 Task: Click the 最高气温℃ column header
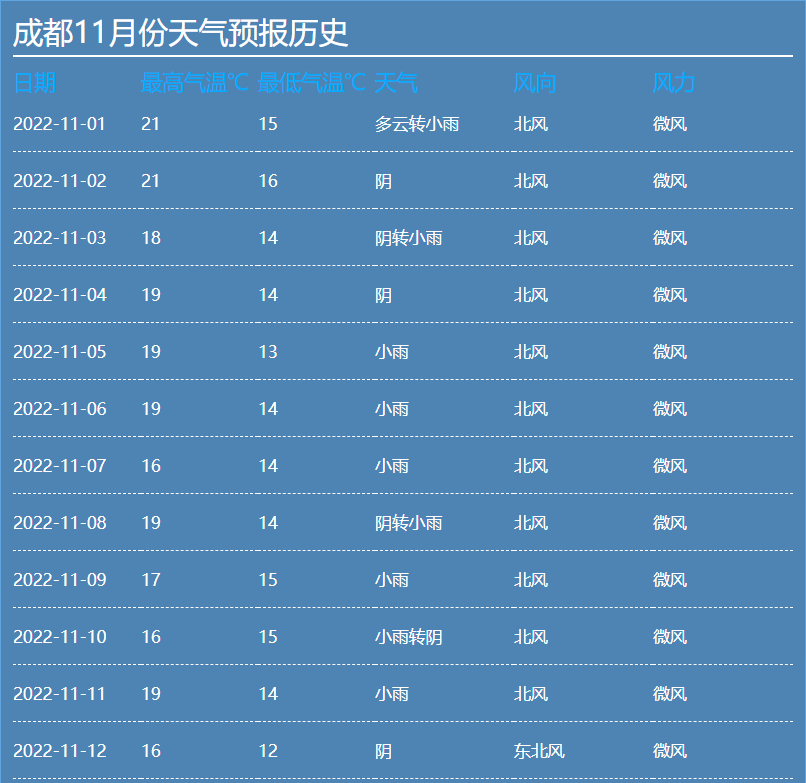tap(194, 83)
